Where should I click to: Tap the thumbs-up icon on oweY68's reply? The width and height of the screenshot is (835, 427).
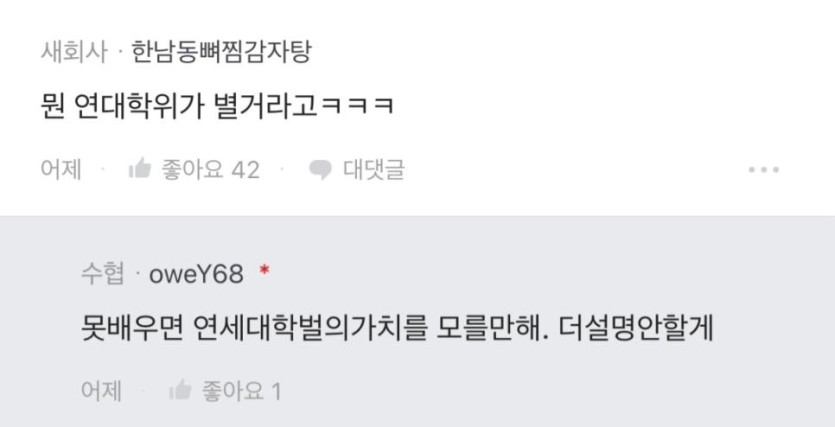(180, 391)
